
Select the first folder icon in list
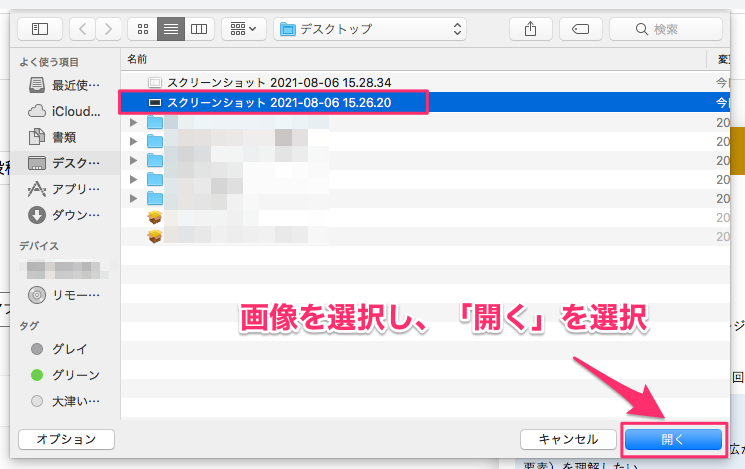155,123
